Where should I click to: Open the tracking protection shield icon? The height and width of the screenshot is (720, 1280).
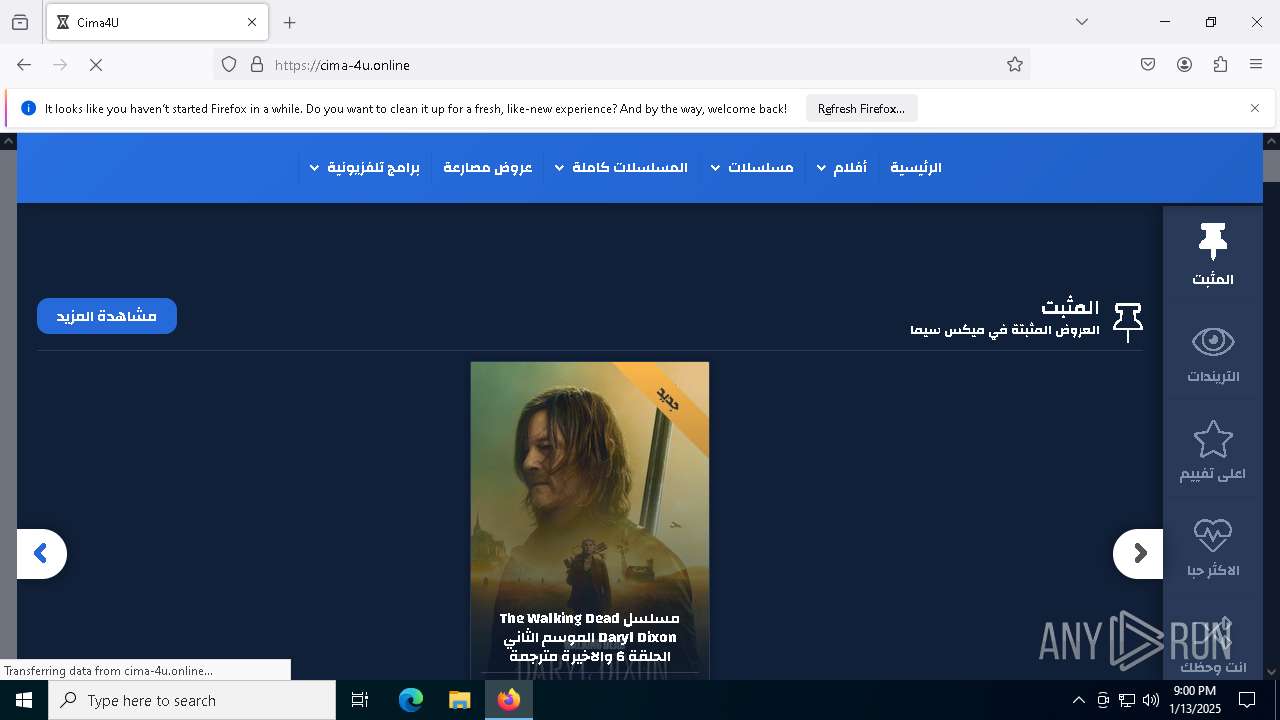pyautogui.click(x=229, y=65)
